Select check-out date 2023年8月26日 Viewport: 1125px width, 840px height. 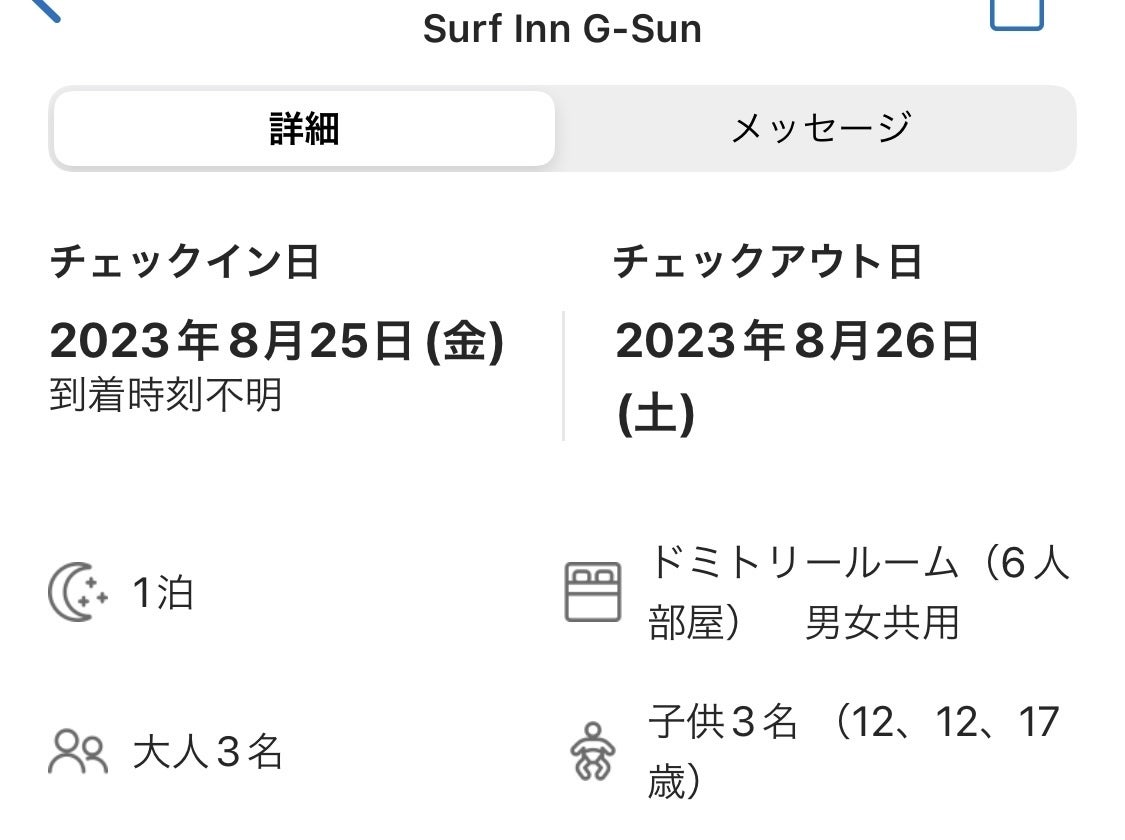tap(797, 343)
